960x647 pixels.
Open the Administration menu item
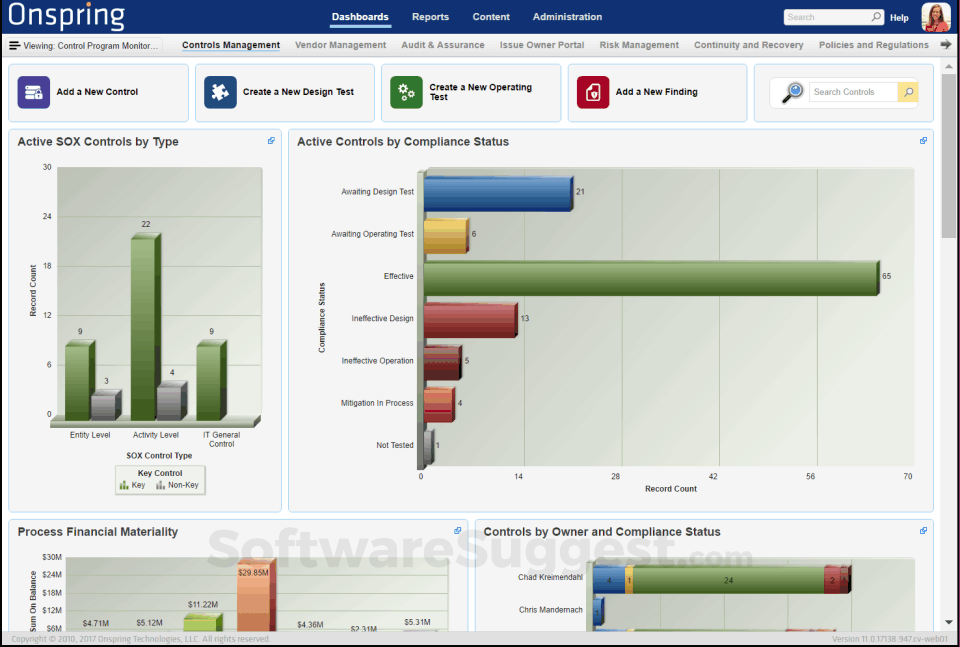click(x=567, y=17)
